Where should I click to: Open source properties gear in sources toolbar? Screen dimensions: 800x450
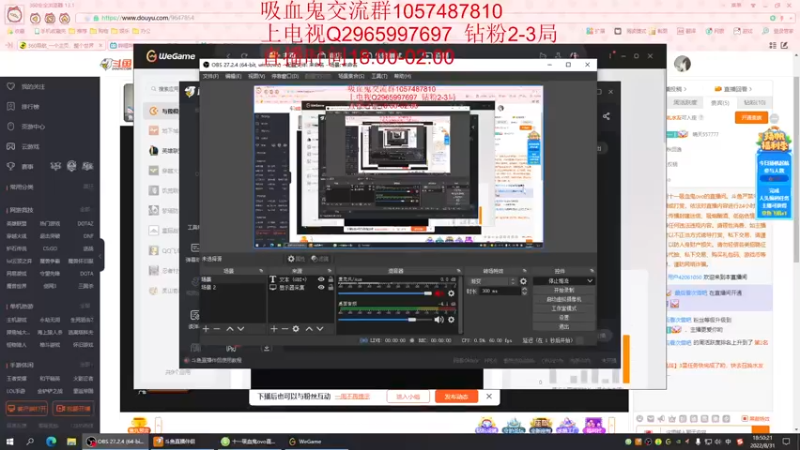(296, 329)
